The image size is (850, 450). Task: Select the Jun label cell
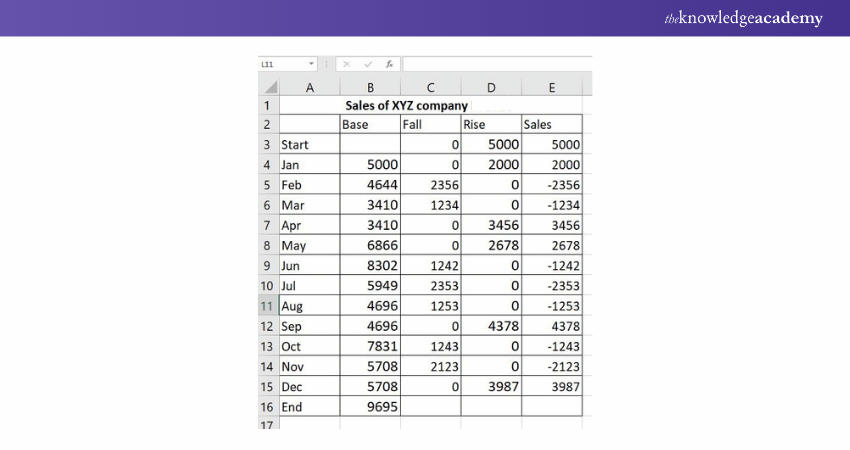click(309, 265)
